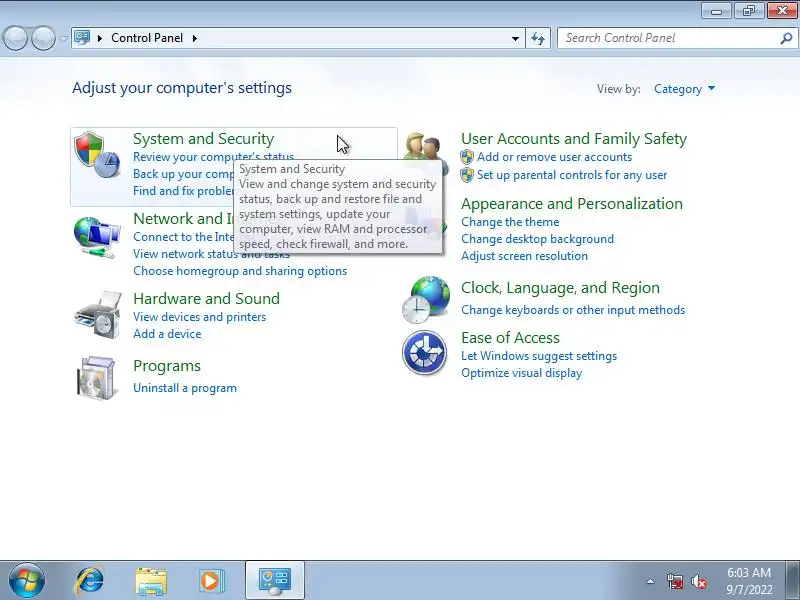Click Change keyboards or other input methods

573,310
